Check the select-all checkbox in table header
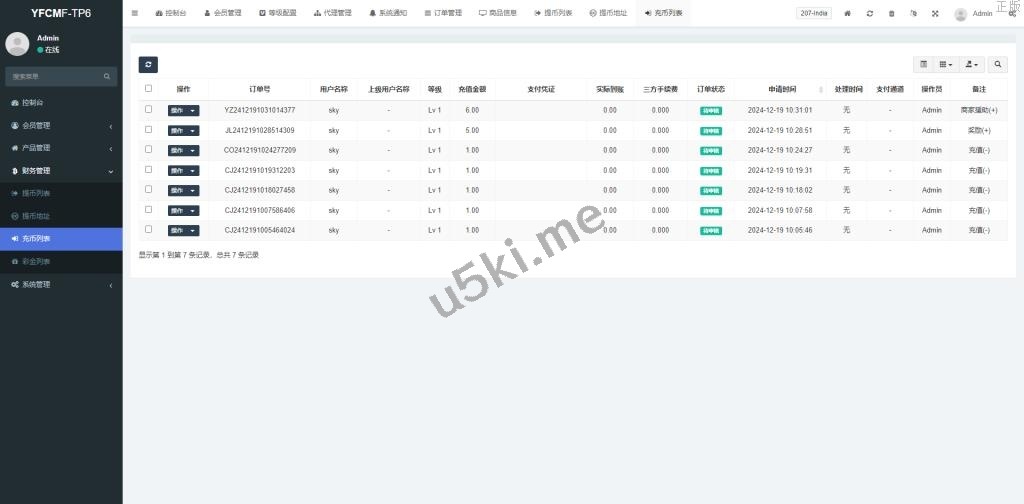 pyautogui.click(x=149, y=88)
